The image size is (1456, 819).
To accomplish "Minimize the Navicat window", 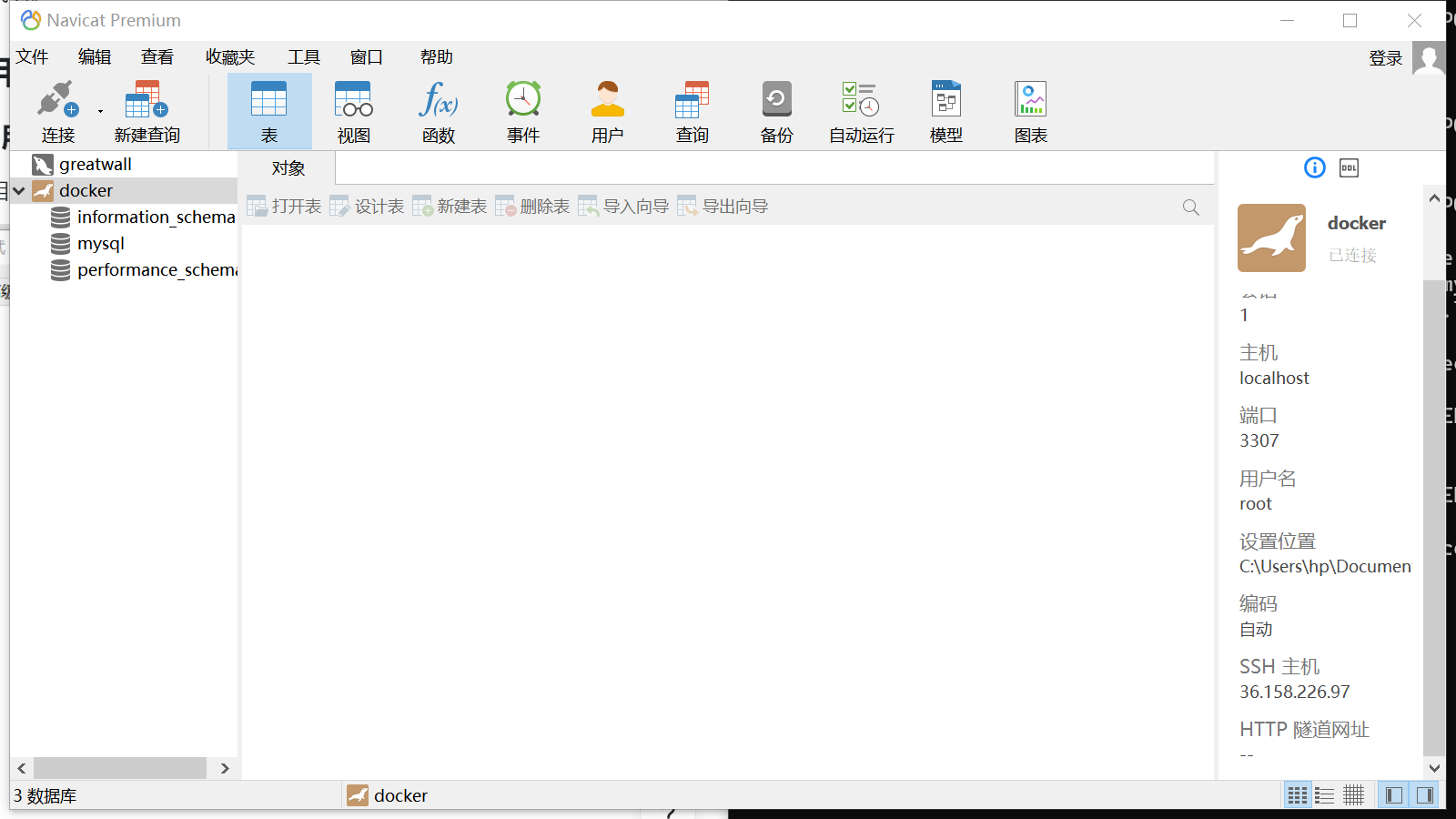I will coord(1287,20).
